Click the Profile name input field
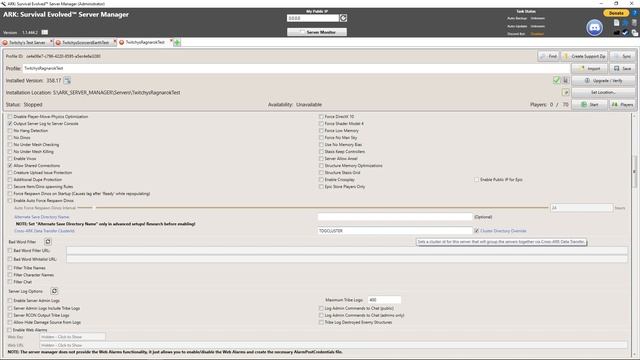Viewport: 640px width, 360px height. coord(296,68)
